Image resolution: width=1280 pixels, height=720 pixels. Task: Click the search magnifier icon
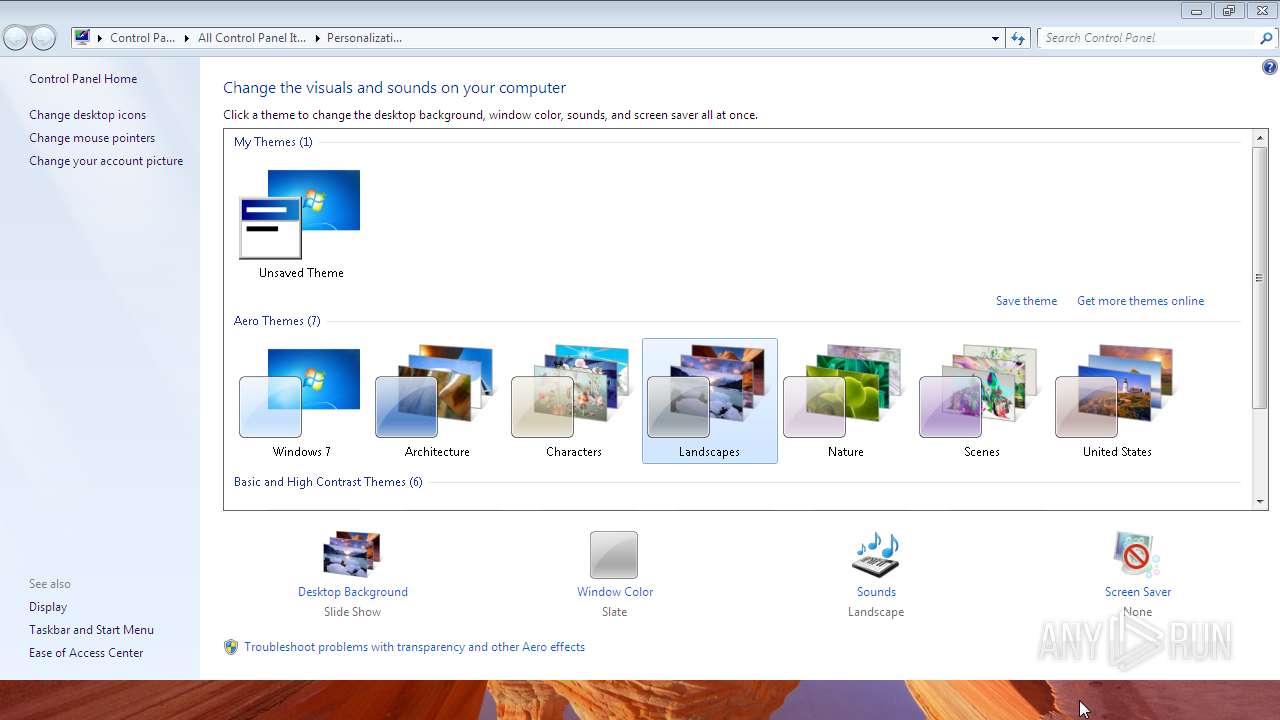[x=1267, y=38]
